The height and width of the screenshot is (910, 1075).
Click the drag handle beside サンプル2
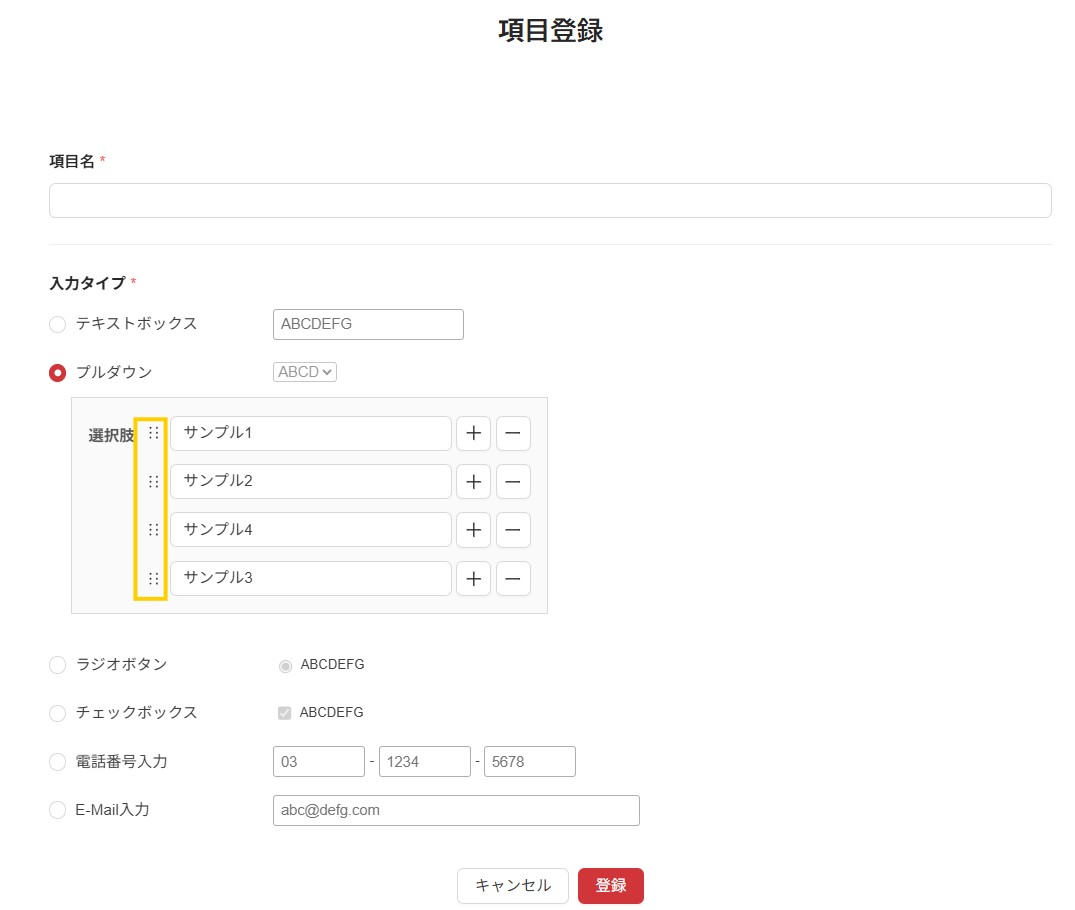(x=153, y=482)
